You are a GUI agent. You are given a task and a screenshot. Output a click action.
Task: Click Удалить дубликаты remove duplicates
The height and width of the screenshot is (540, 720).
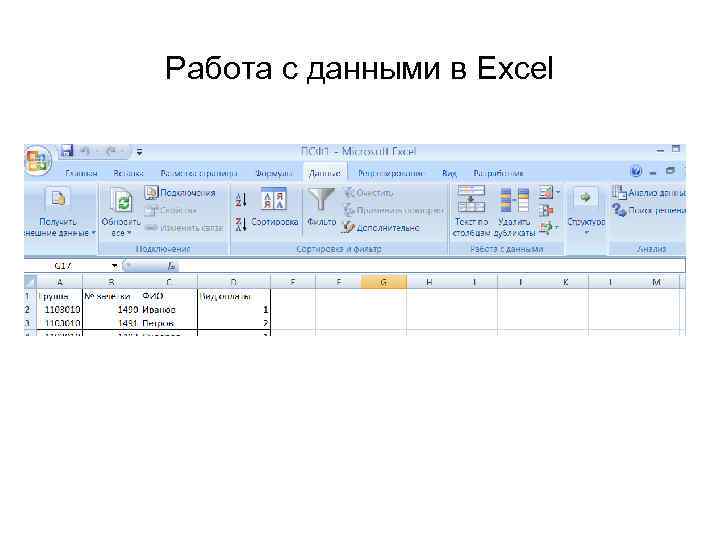click(514, 211)
